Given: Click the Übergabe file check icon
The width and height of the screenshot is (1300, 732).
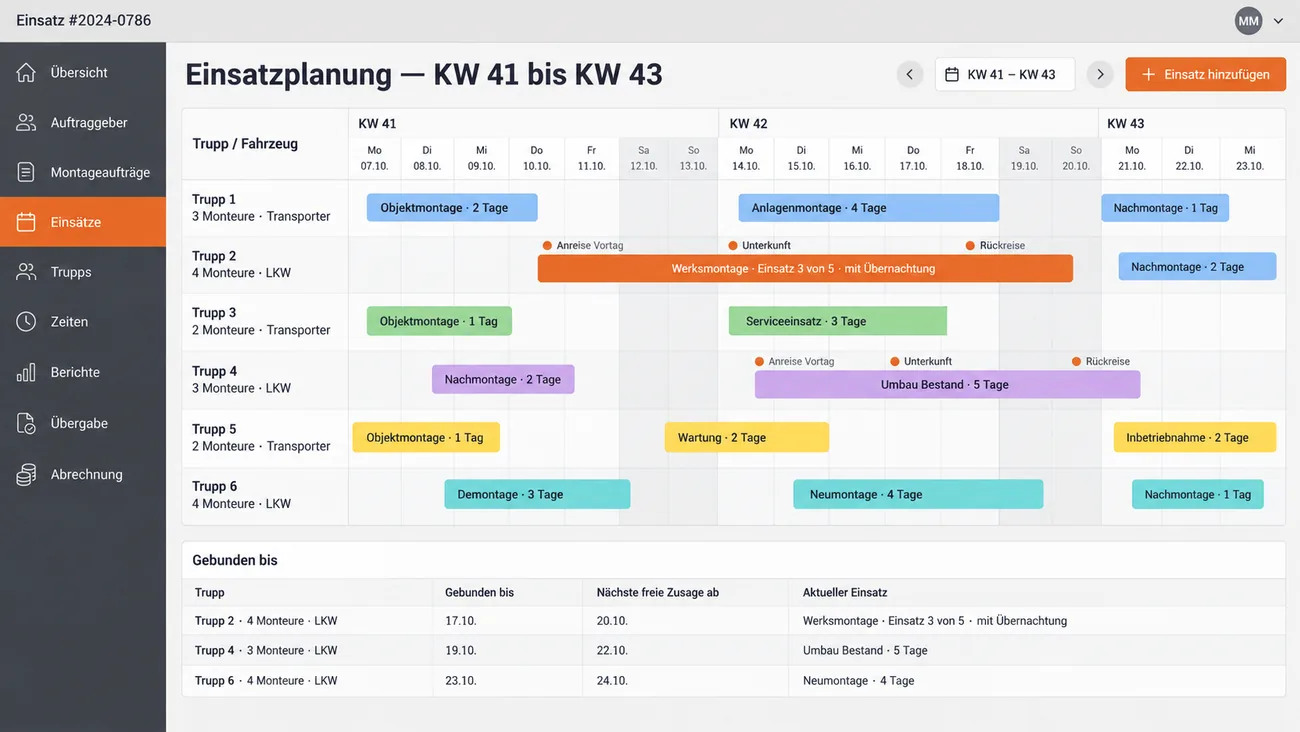Looking at the screenshot, I should [x=26, y=423].
